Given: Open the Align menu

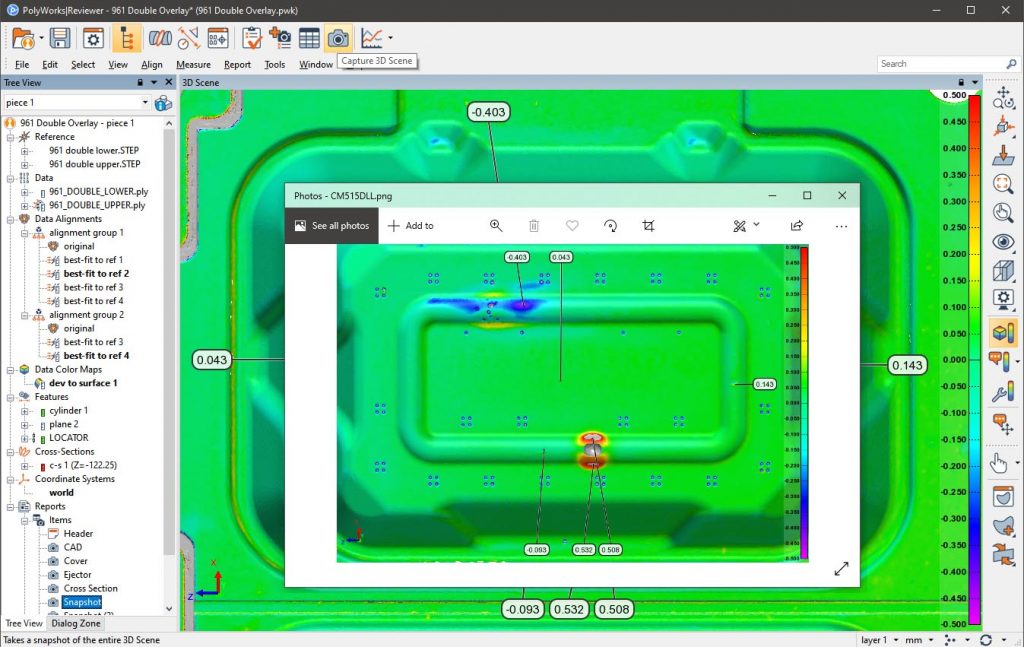Looking at the screenshot, I should pyautogui.click(x=153, y=63).
